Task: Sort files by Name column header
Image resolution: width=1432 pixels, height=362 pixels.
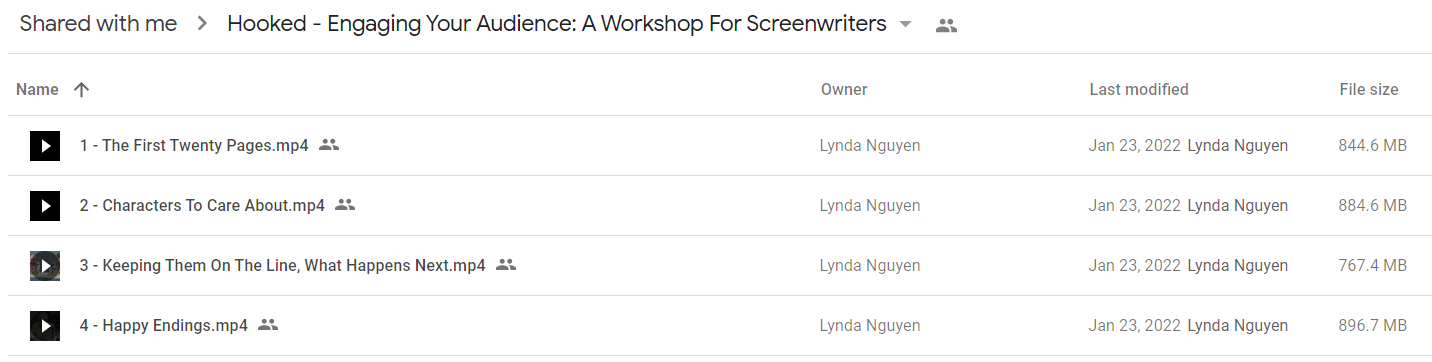Action: click(38, 89)
